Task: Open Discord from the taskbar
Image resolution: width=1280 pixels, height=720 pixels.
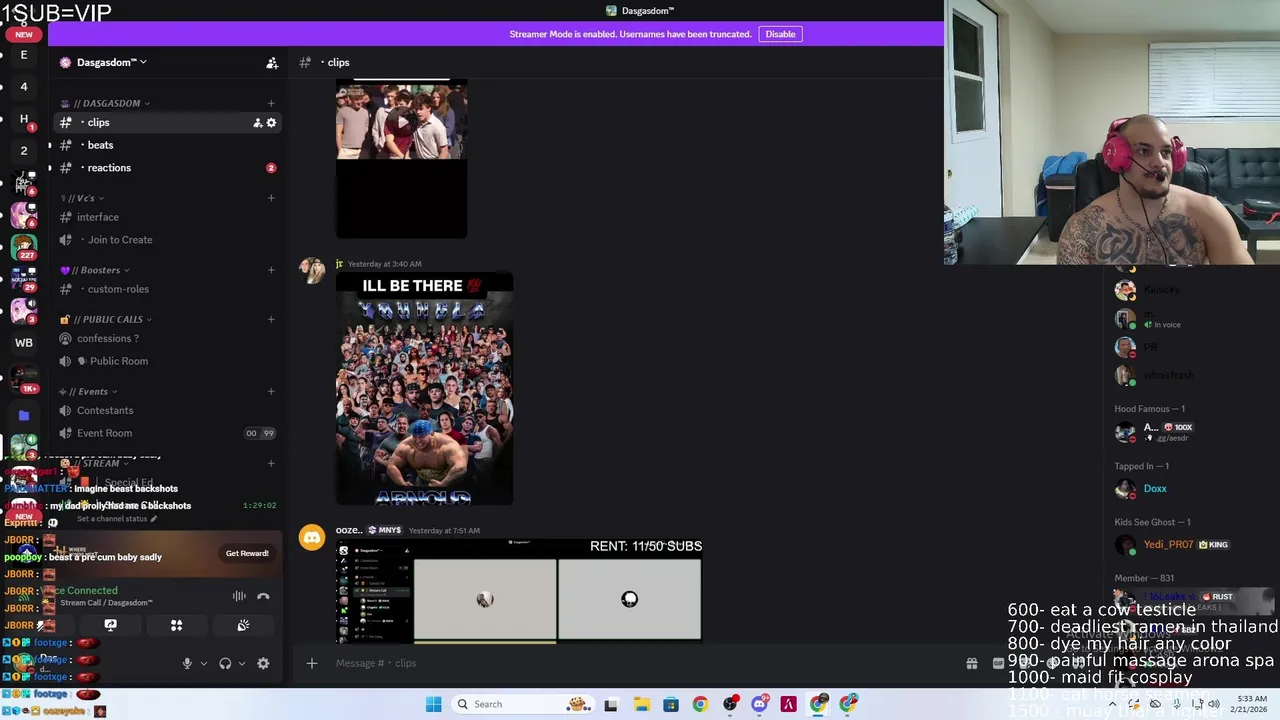Action: 760,704
